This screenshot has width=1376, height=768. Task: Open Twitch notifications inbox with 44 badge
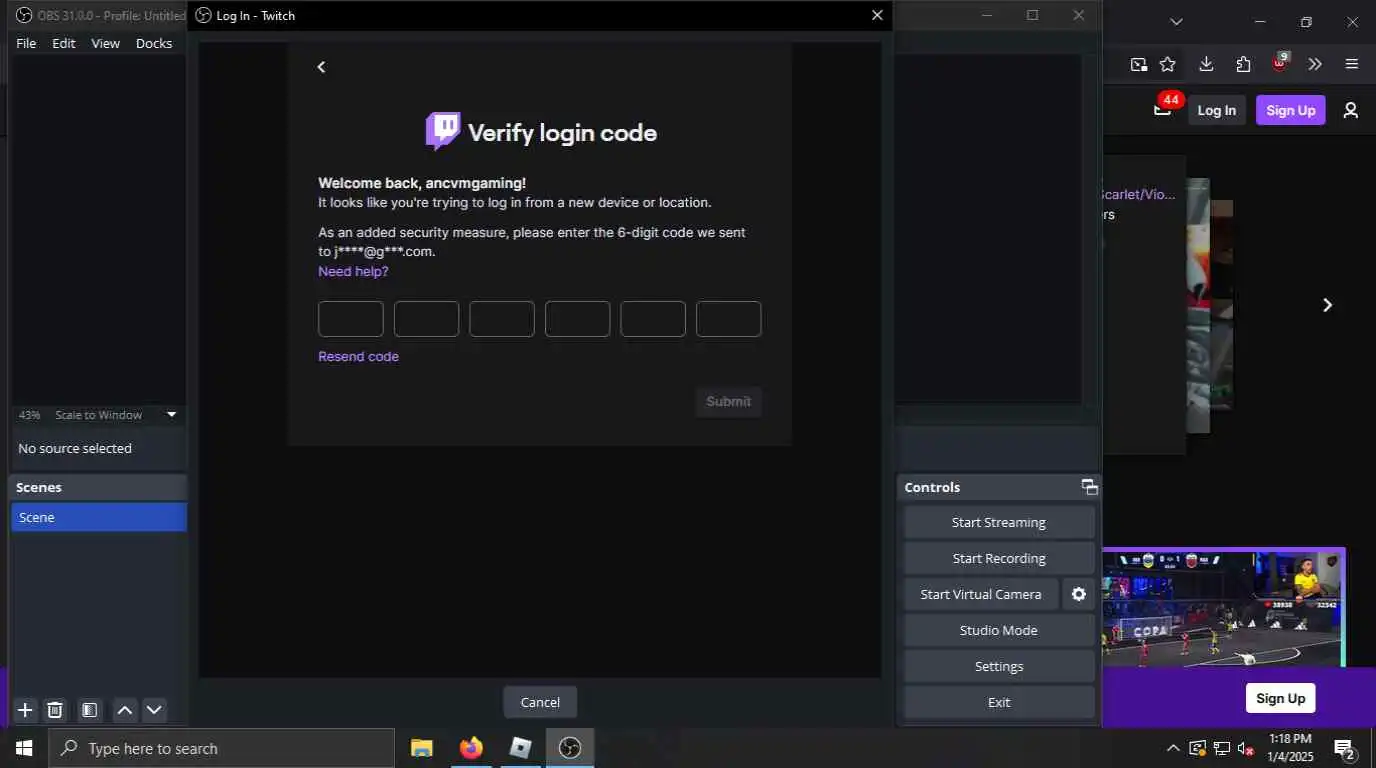(x=1163, y=108)
